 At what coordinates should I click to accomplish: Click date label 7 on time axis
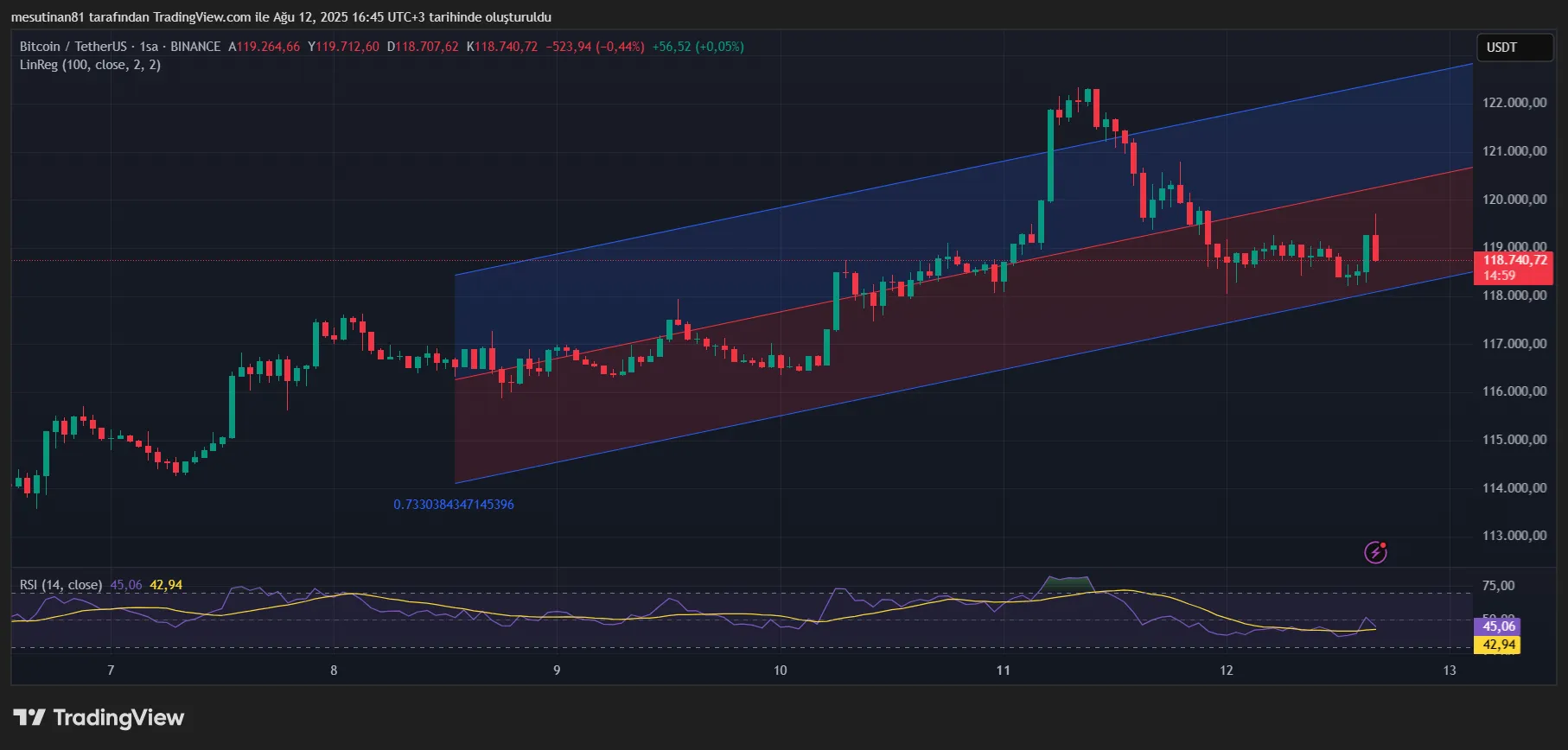(x=111, y=671)
